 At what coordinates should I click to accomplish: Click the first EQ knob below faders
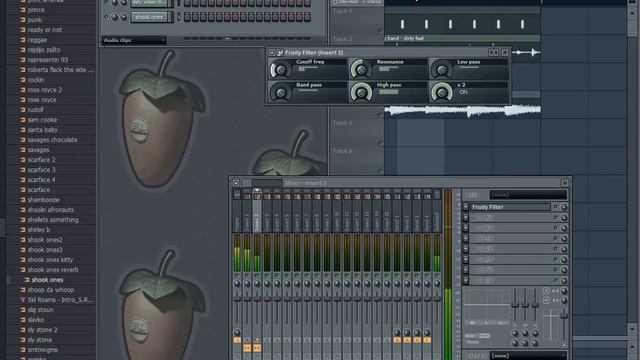point(515,333)
